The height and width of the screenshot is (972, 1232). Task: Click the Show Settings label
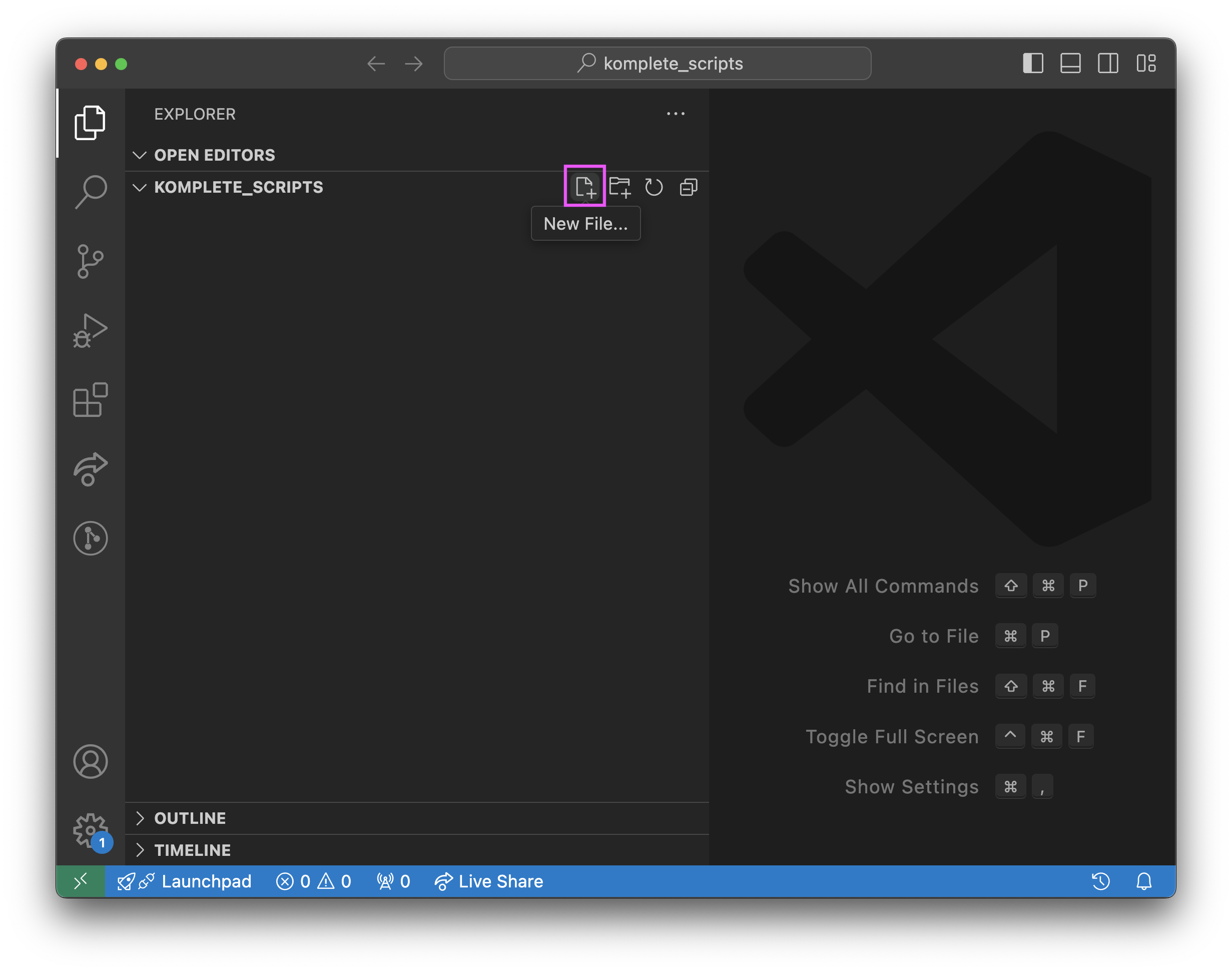coord(912,786)
